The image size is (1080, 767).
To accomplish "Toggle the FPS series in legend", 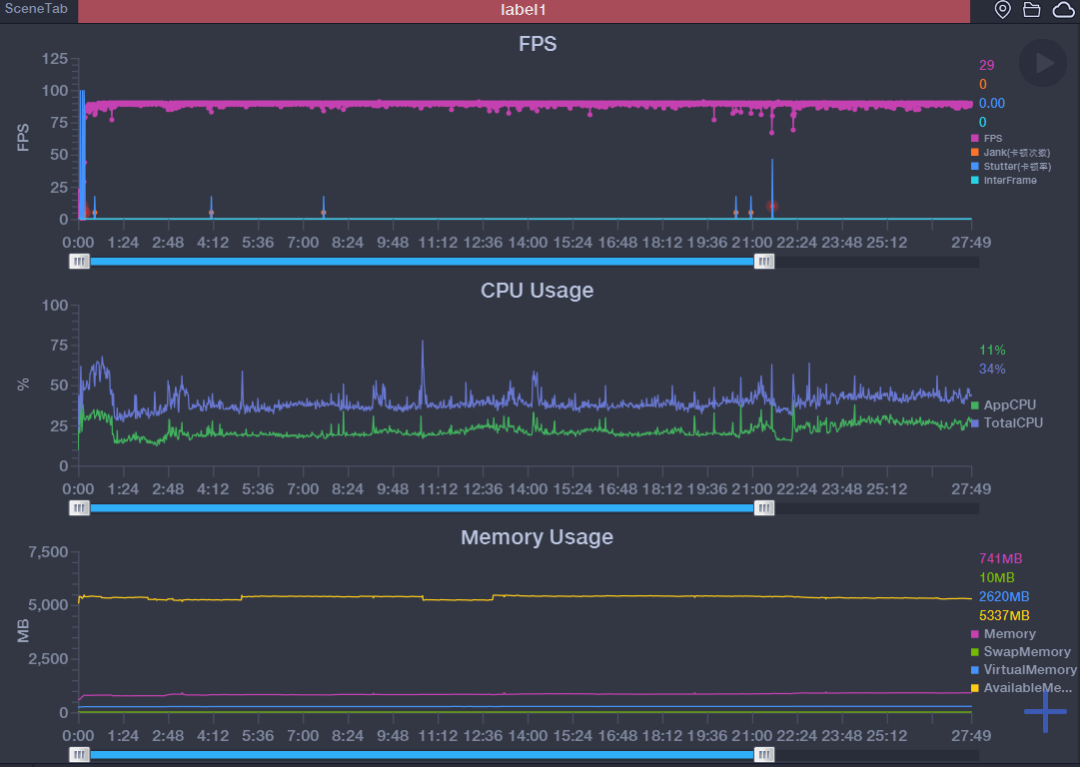I will point(992,139).
